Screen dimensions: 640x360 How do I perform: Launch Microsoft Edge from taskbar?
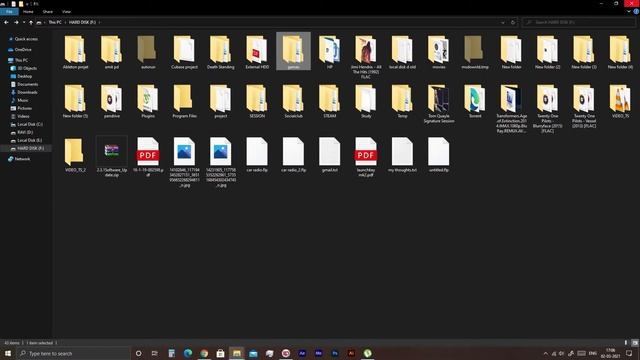[188, 353]
